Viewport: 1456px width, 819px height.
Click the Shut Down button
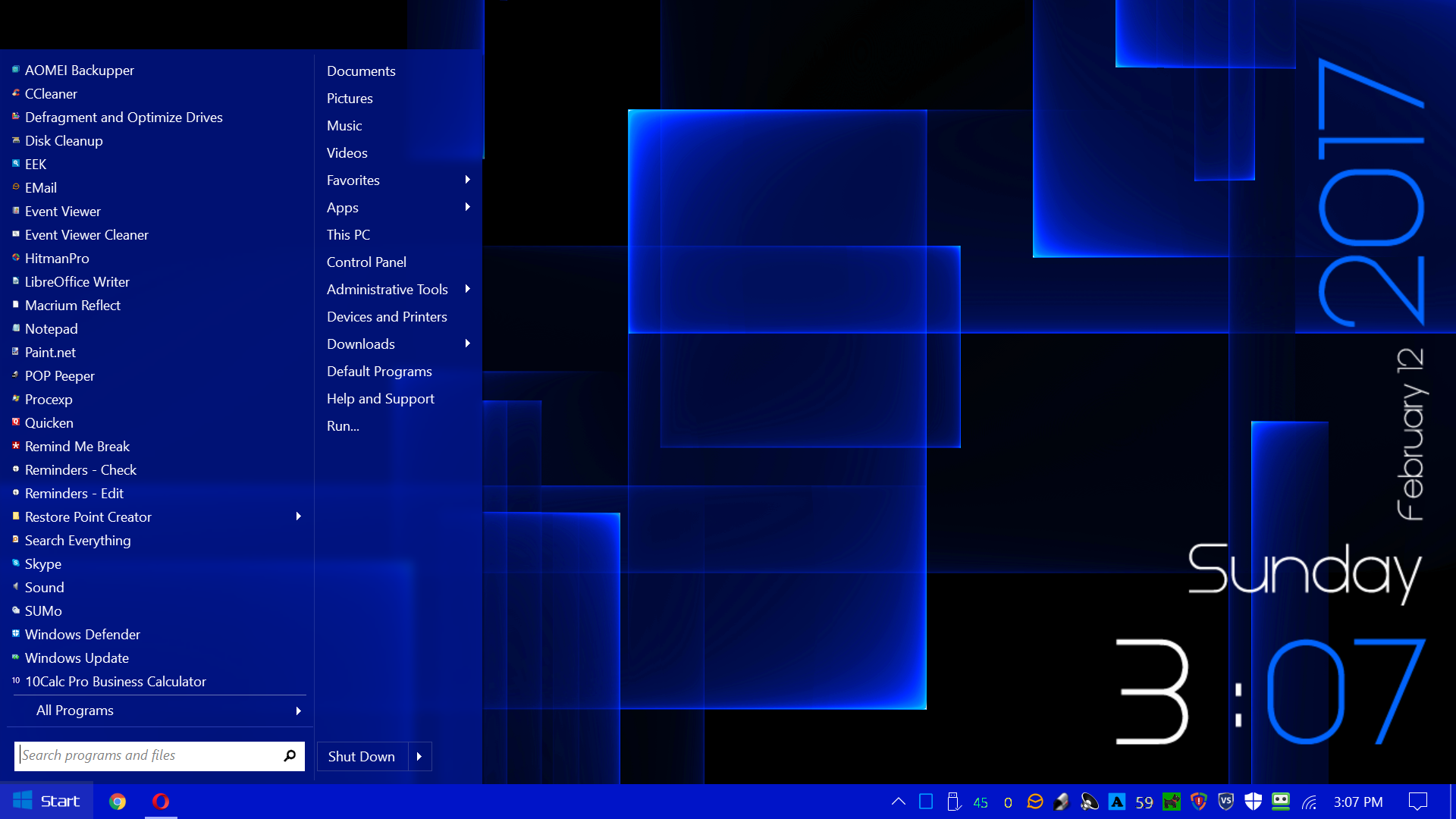click(x=362, y=756)
